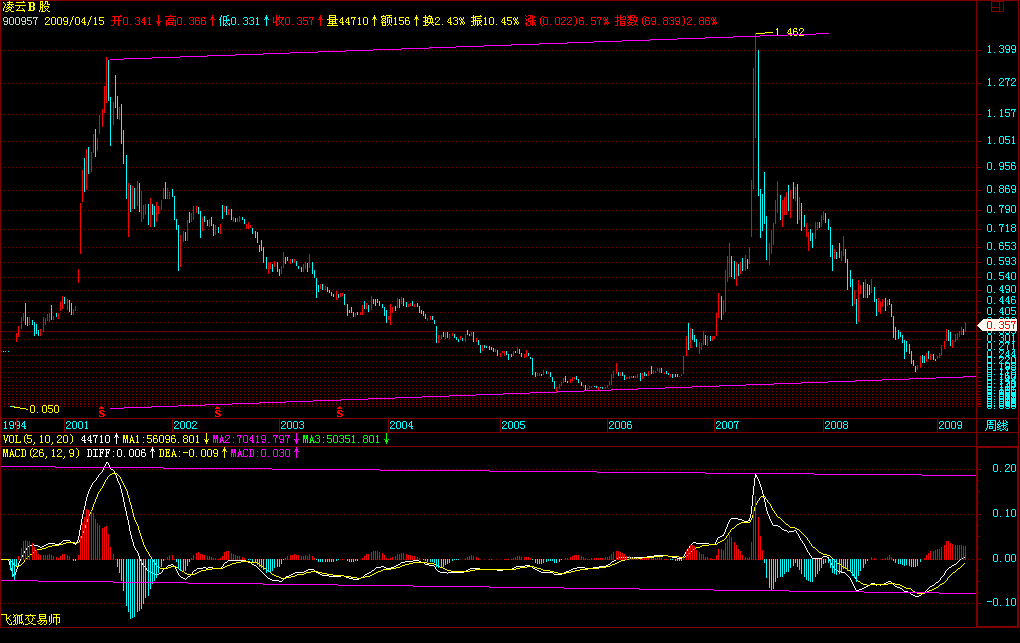
Task: Click the DIFF:0.006 value
Action: click(x=116, y=453)
